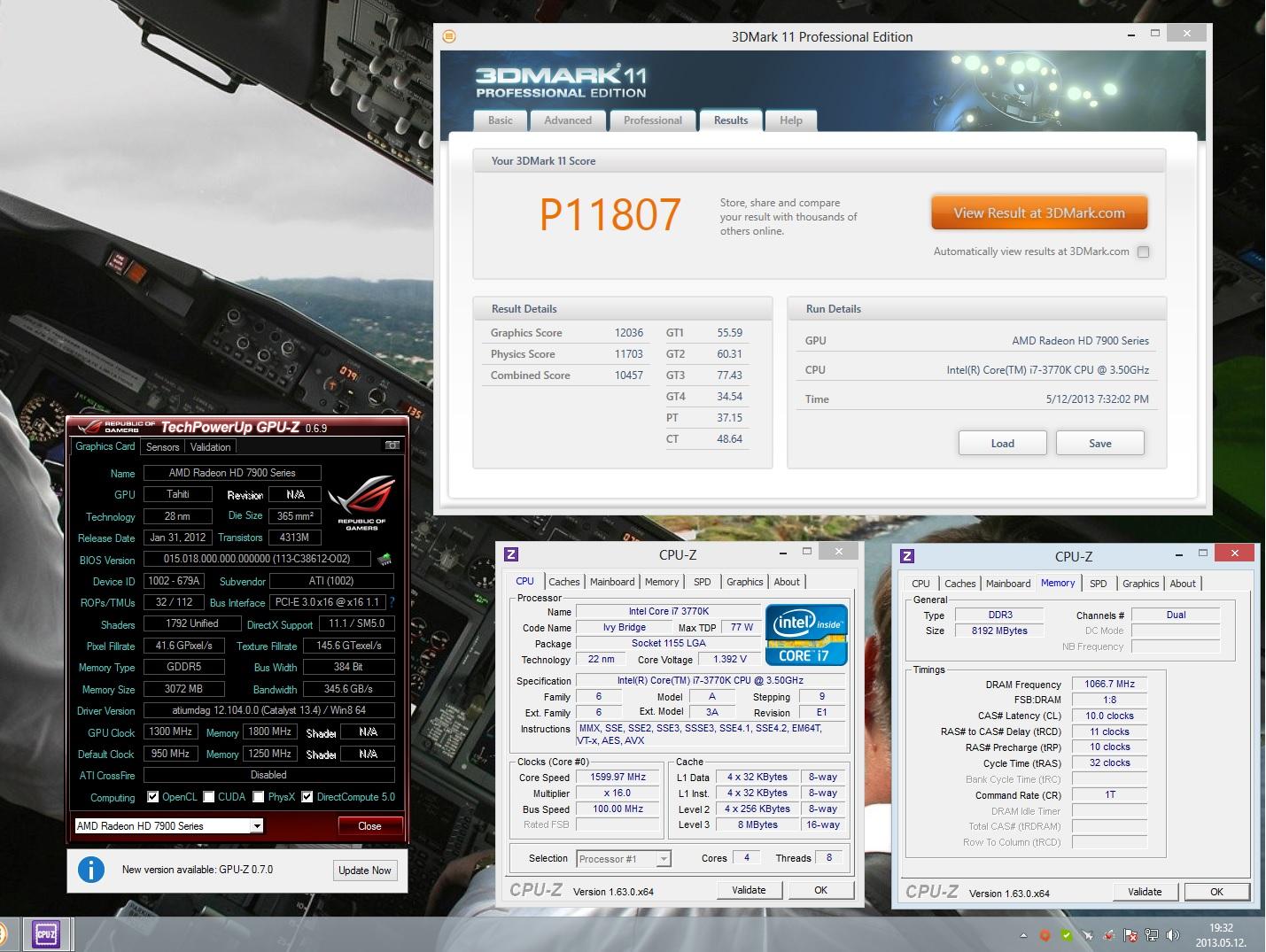Open the Help tab in 3DMark 11

pos(791,120)
